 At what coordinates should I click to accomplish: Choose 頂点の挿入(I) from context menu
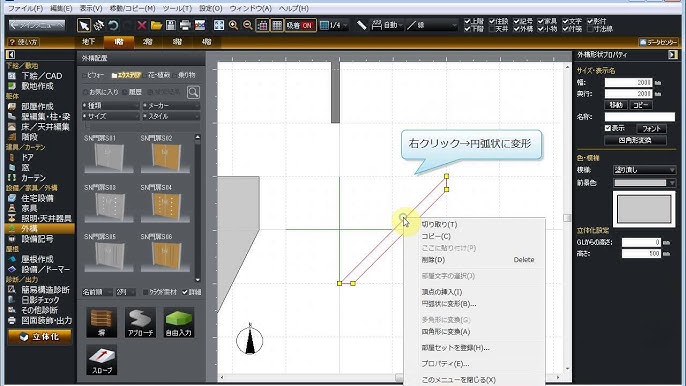pos(441,292)
